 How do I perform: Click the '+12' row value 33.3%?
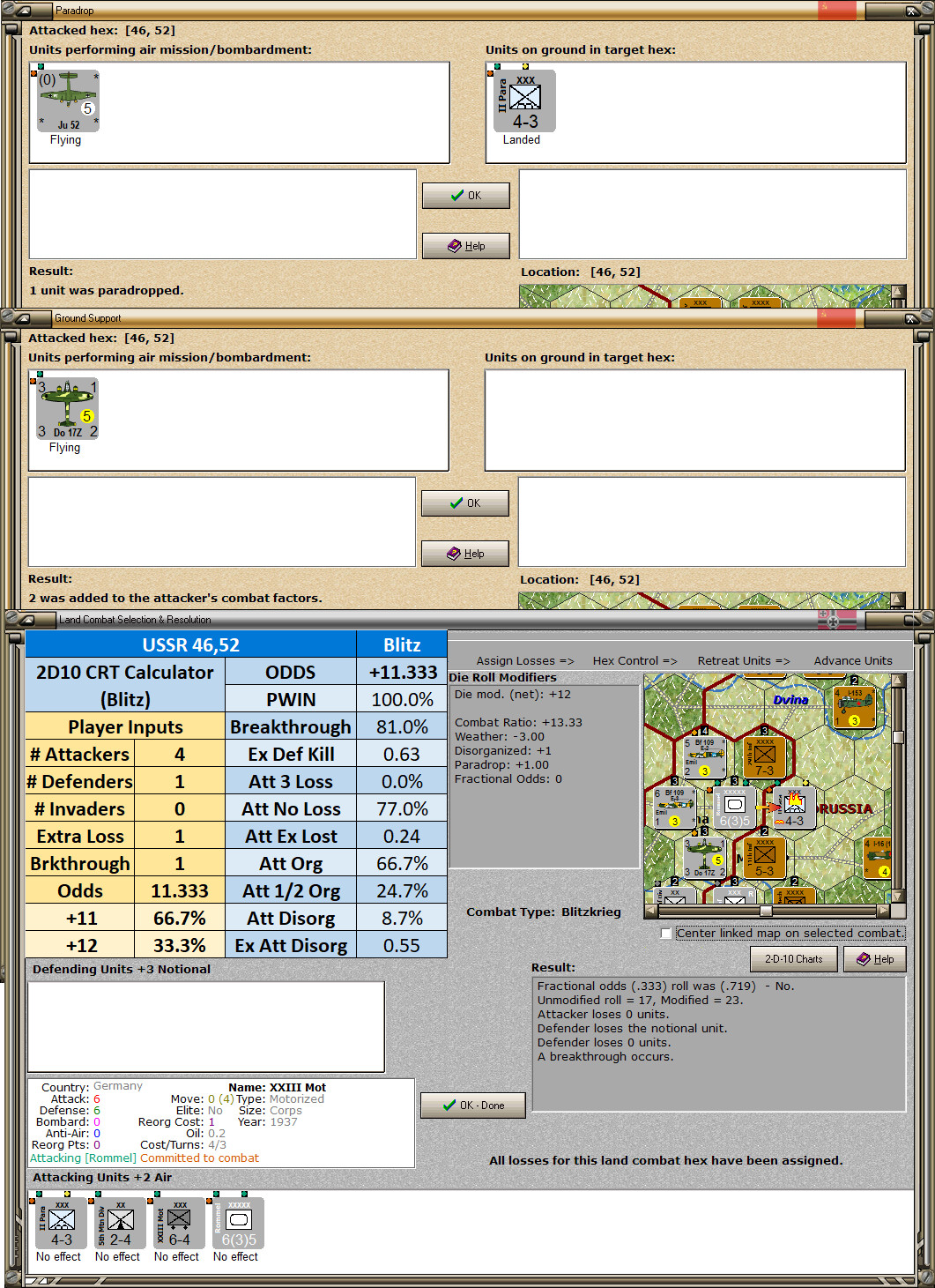[x=180, y=945]
